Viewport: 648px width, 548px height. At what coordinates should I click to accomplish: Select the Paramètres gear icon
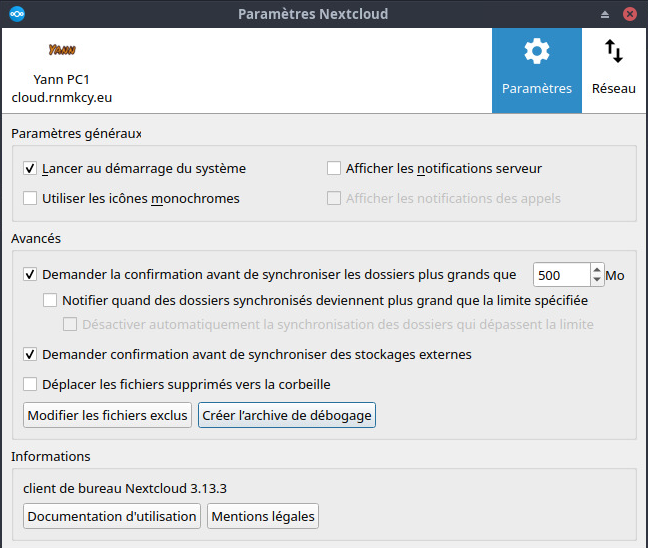[537, 52]
